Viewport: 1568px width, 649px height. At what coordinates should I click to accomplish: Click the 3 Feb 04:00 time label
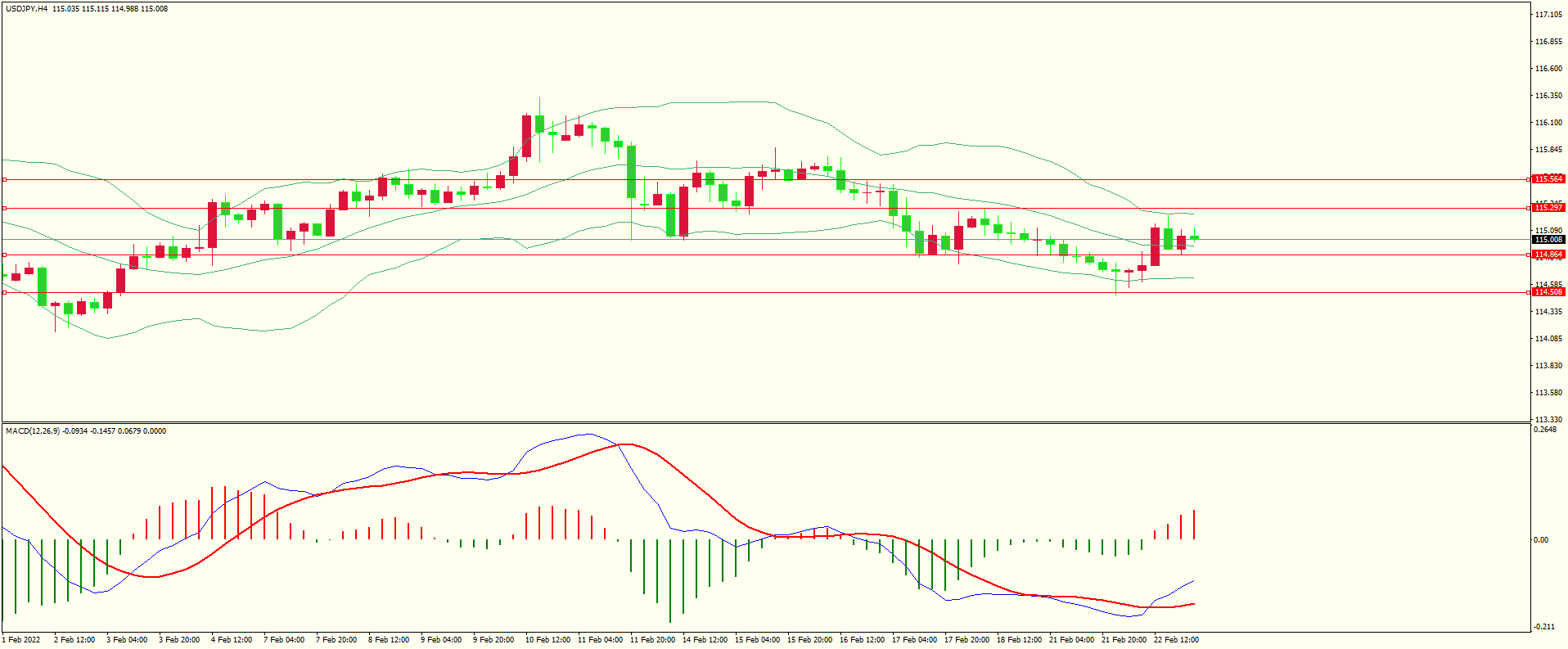click(x=127, y=640)
